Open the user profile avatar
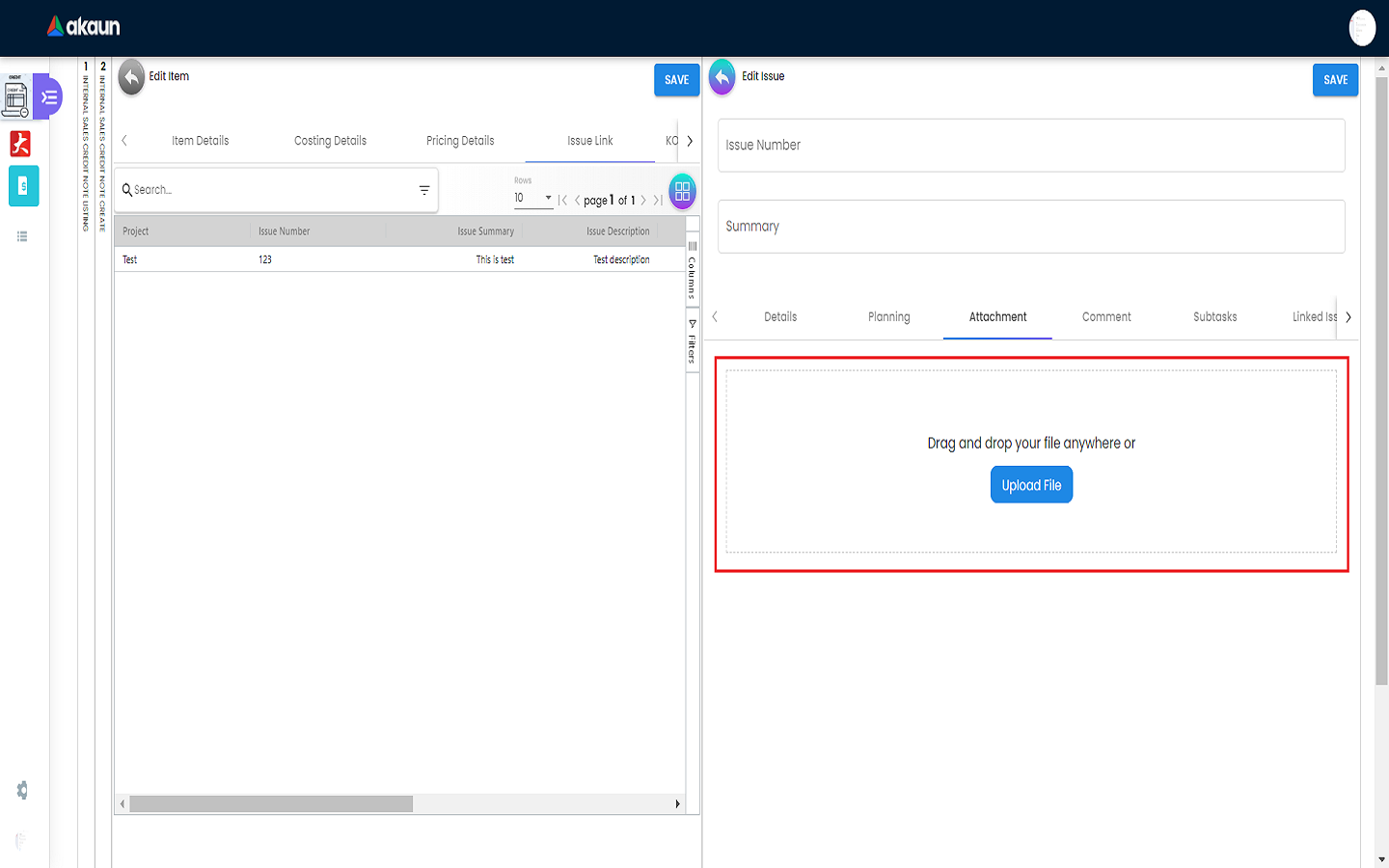1389x868 pixels. [x=1361, y=28]
